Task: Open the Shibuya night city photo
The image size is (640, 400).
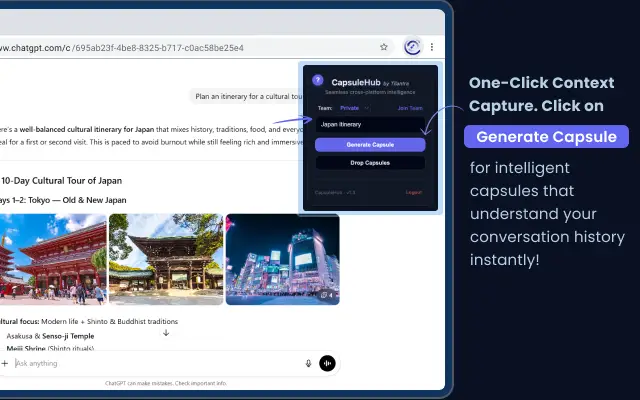Action: click(x=282, y=259)
